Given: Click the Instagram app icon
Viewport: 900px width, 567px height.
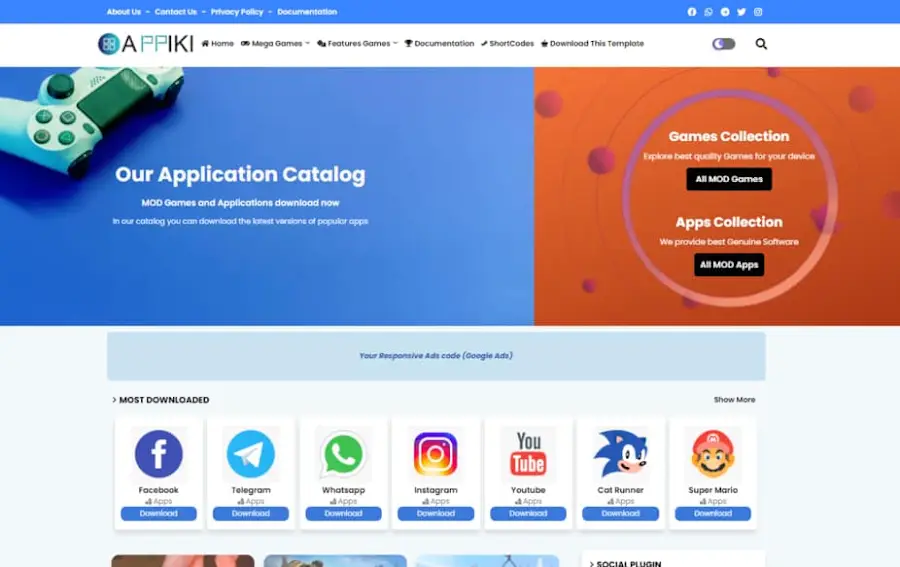Looking at the screenshot, I should (x=436, y=453).
